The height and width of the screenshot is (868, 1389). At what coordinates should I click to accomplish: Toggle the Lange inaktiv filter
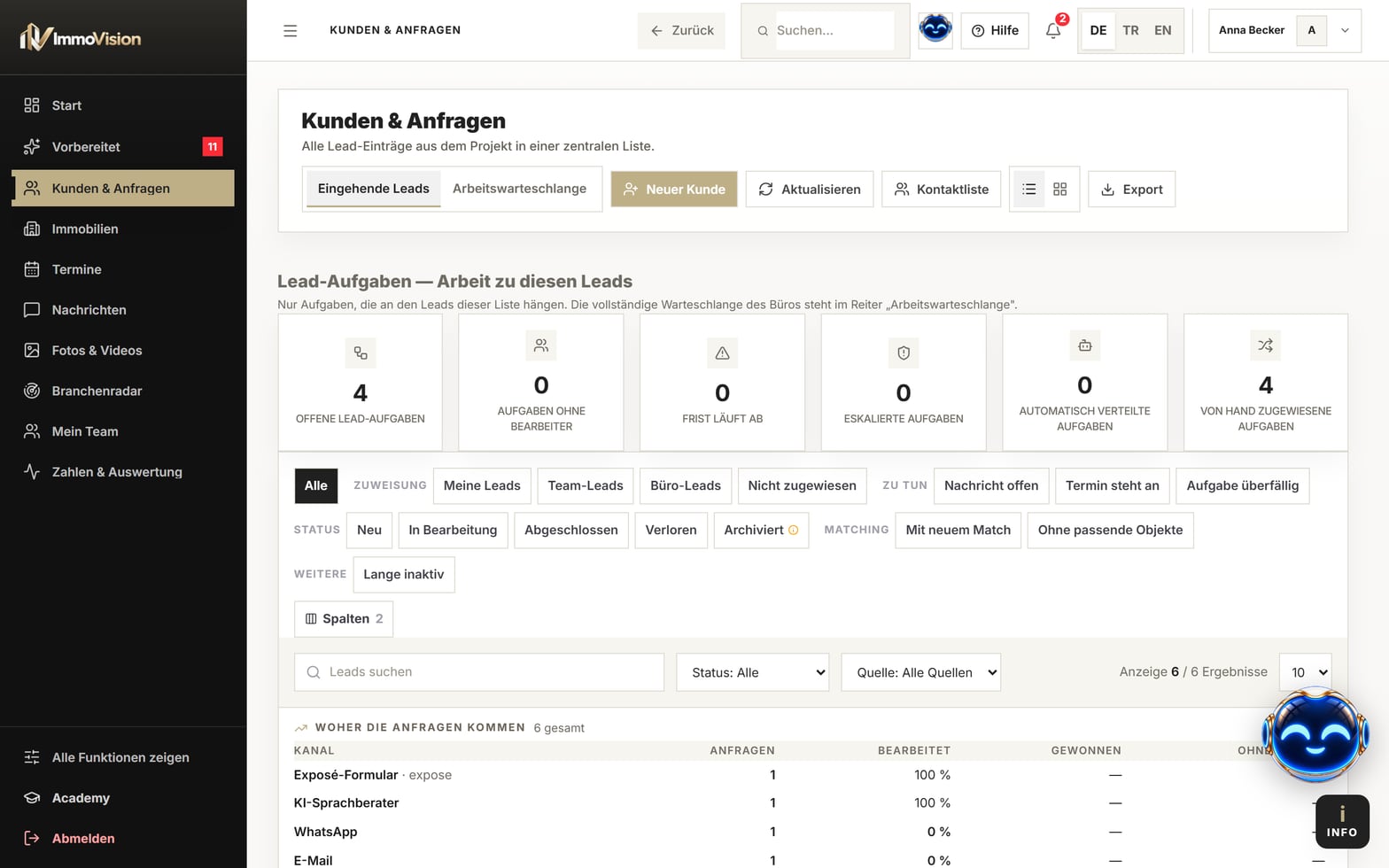tap(404, 574)
